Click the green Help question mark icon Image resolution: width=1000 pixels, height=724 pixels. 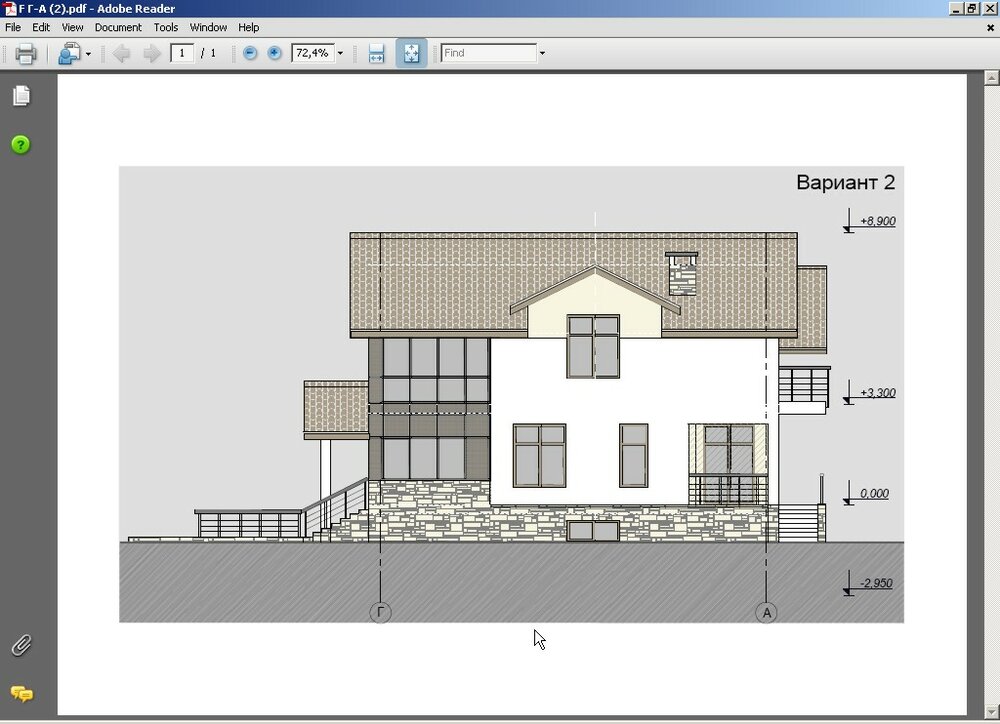(x=21, y=145)
